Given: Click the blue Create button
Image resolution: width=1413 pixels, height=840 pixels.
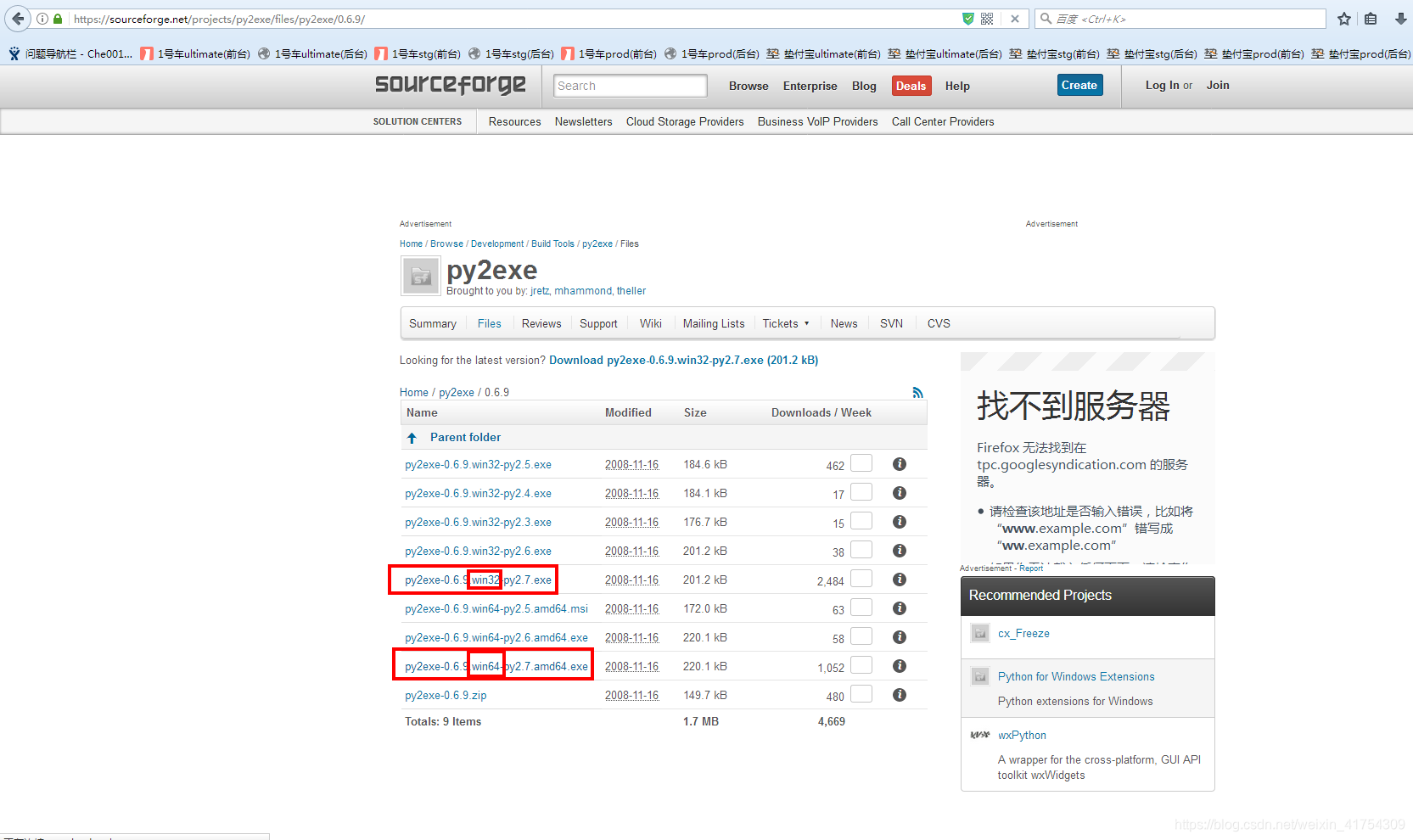Looking at the screenshot, I should coord(1079,85).
